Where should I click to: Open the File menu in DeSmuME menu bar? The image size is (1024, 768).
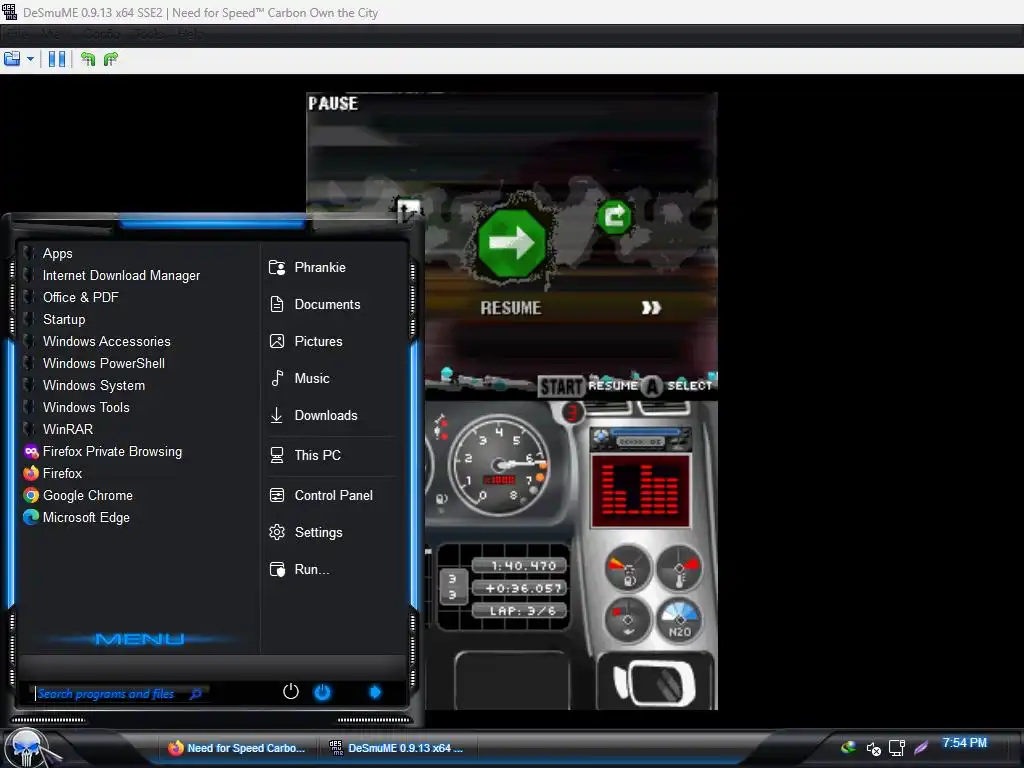pos(18,34)
